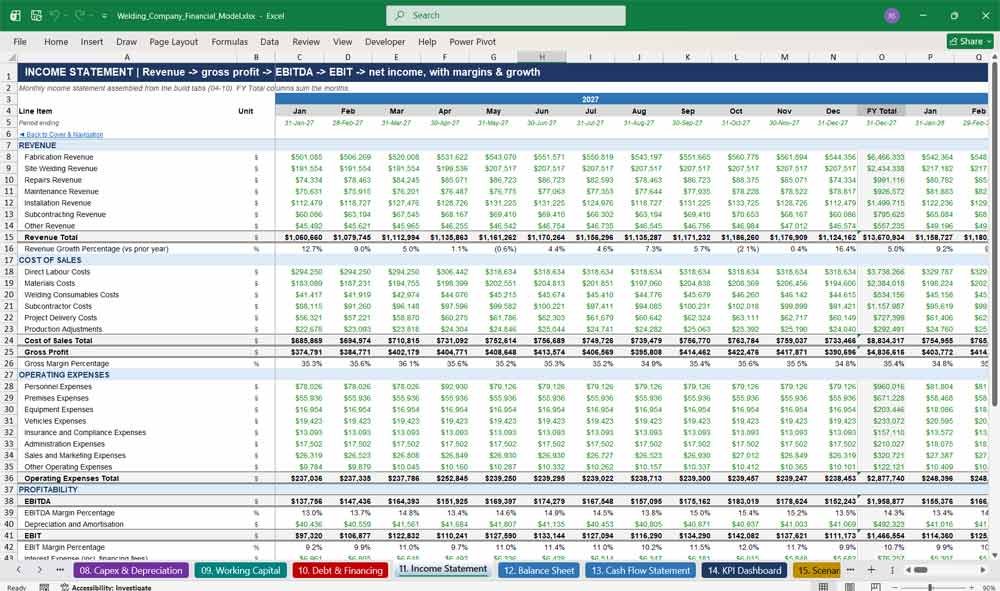This screenshot has height=591, width=1000.
Task: Switch to the Insert ribbon tab
Action: (x=92, y=41)
